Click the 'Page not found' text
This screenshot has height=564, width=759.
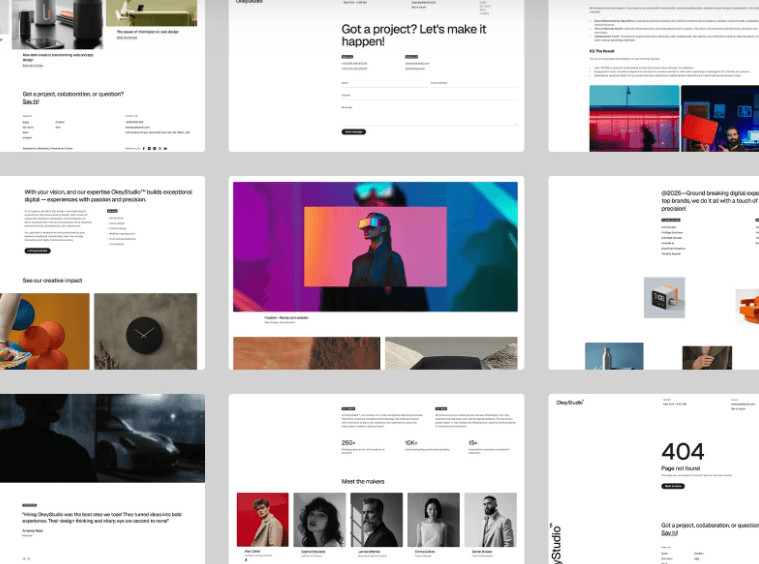[681, 468]
